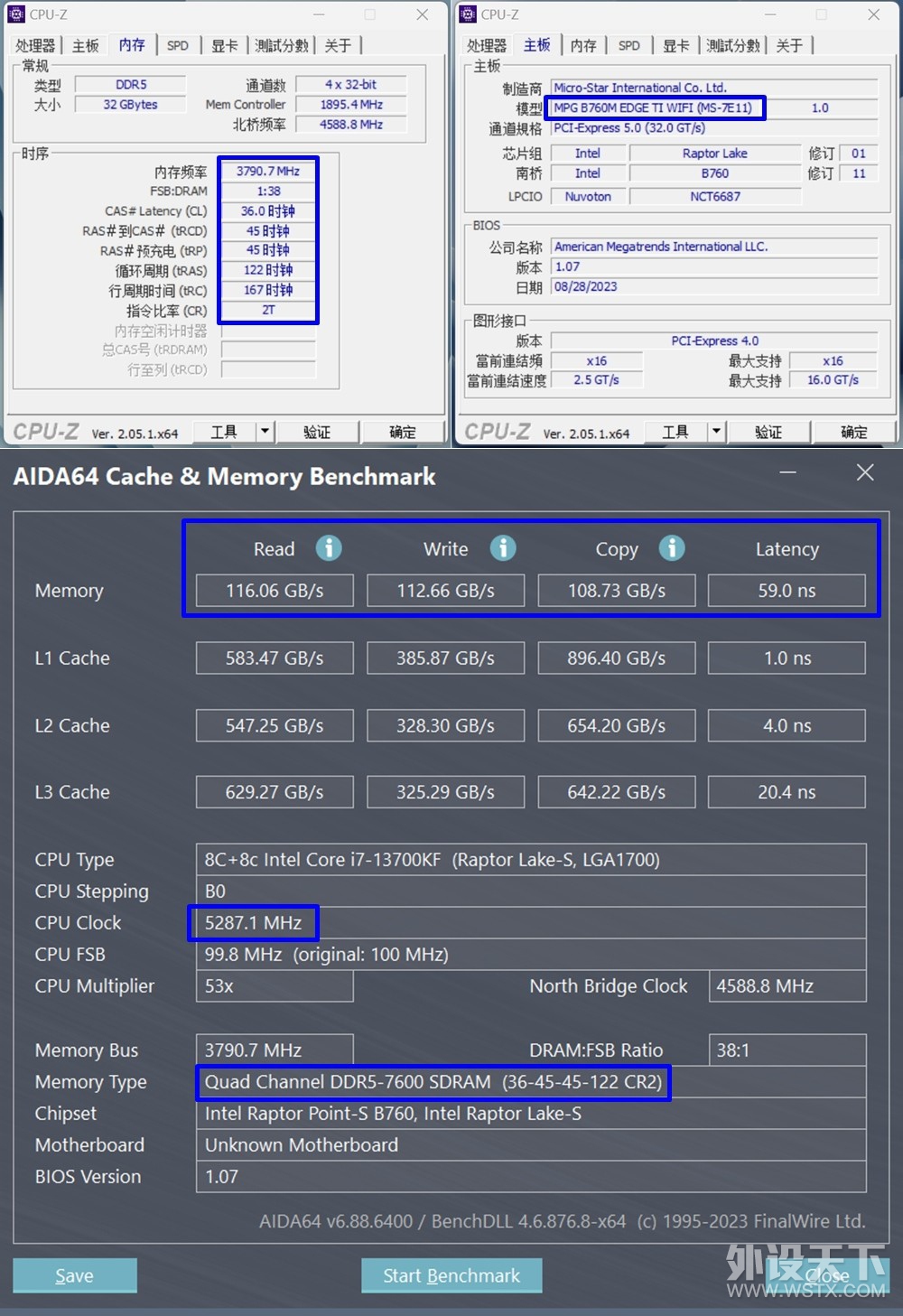Open 内存 tab in right CPU-Z window

coord(583,45)
